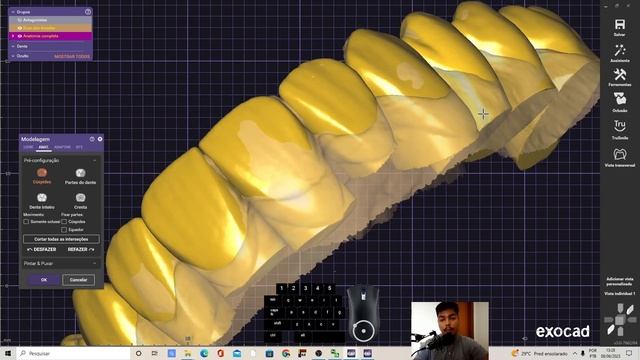Close the Modelagem panel with X icon
This screenshot has height=360, width=640.
[100, 139]
